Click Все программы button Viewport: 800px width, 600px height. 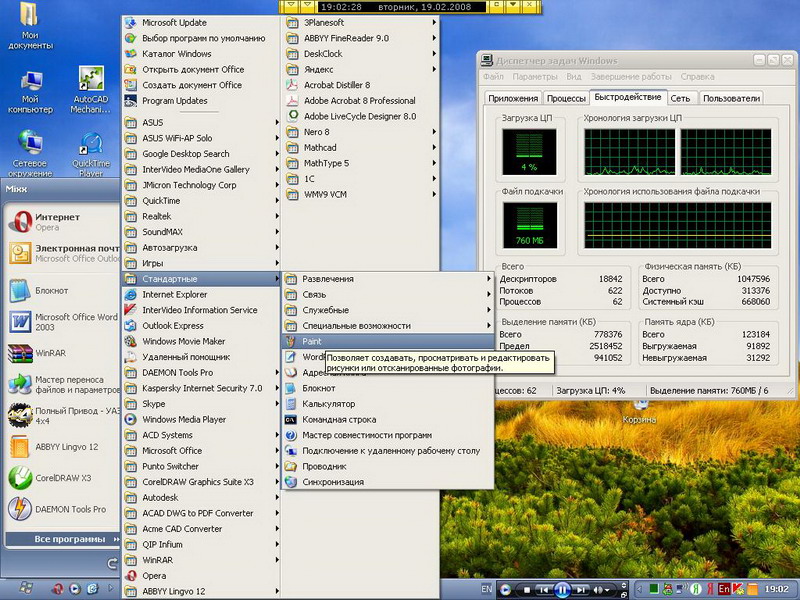[62, 539]
